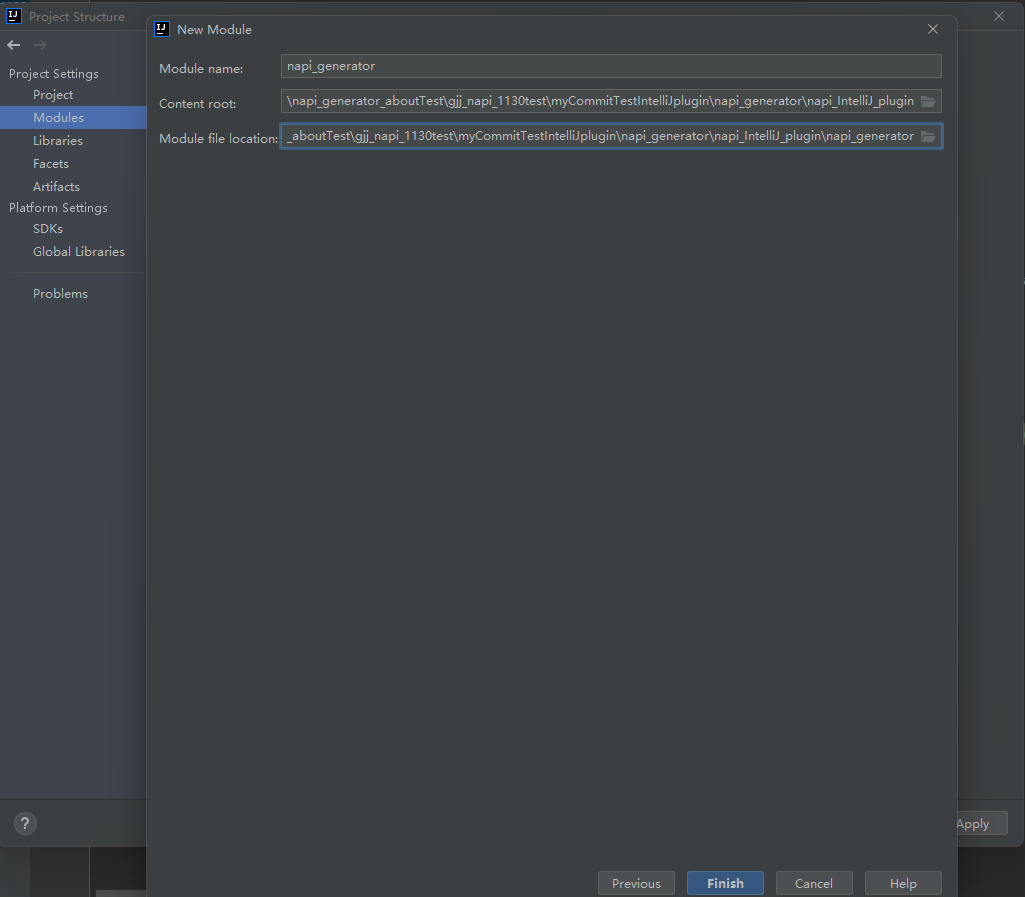The width and height of the screenshot is (1025, 897).
Task: Go back with the Previous button
Action: coord(636,883)
